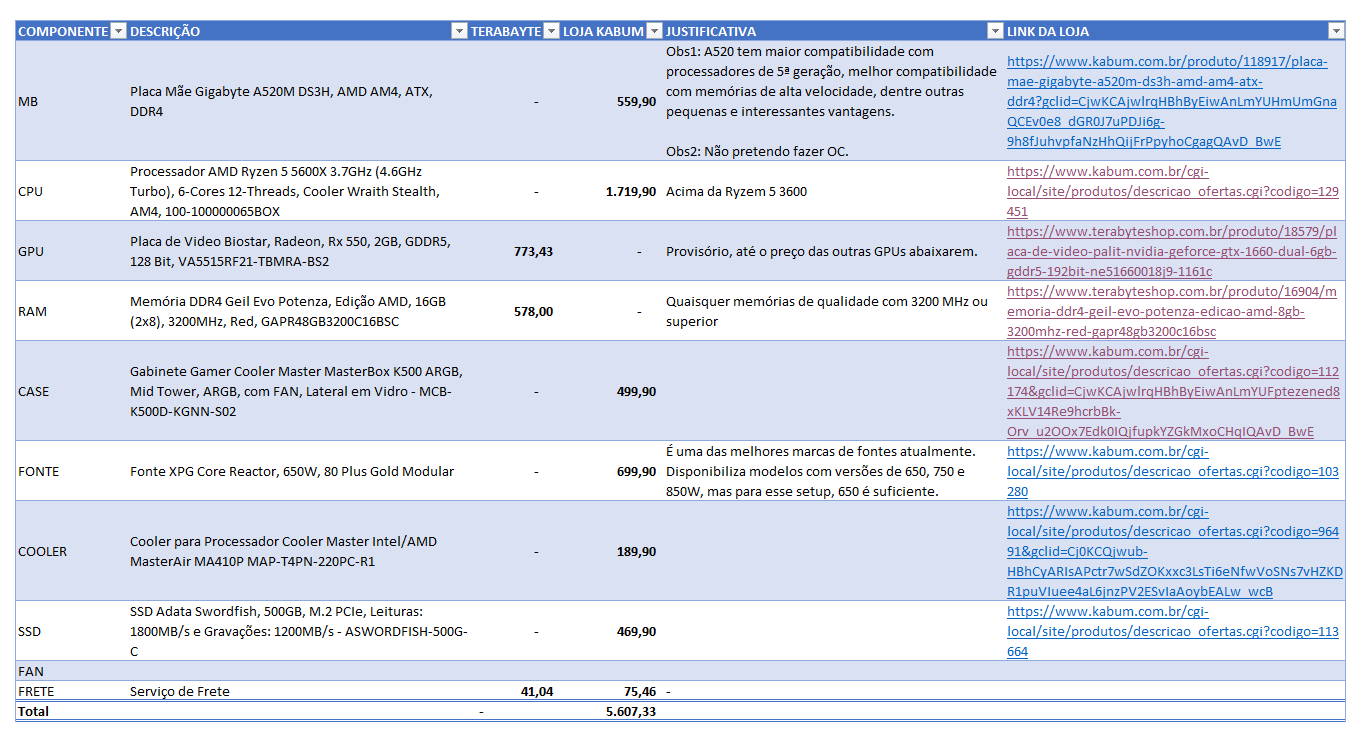Screen dimensions: 1361x741
Task: Open the JUSTIFICATIVA column filter dropdown
Action: click(994, 31)
